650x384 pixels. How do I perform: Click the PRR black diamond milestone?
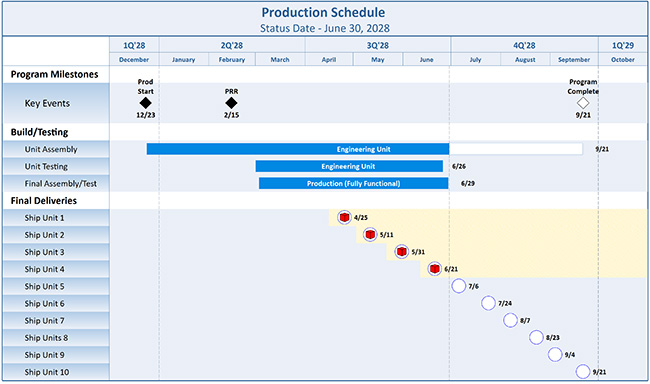(231, 103)
